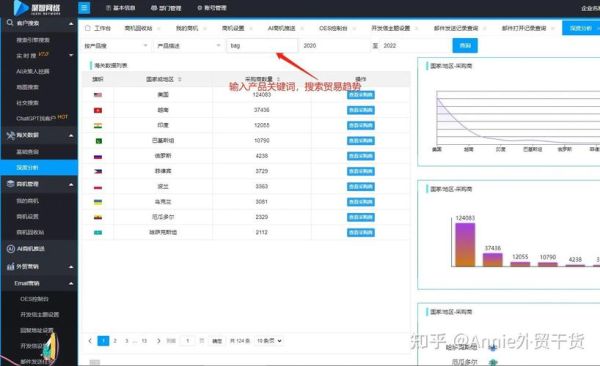Go to previous page arrow
The width and height of the screenshot is (600, 366).
point(90,340)
